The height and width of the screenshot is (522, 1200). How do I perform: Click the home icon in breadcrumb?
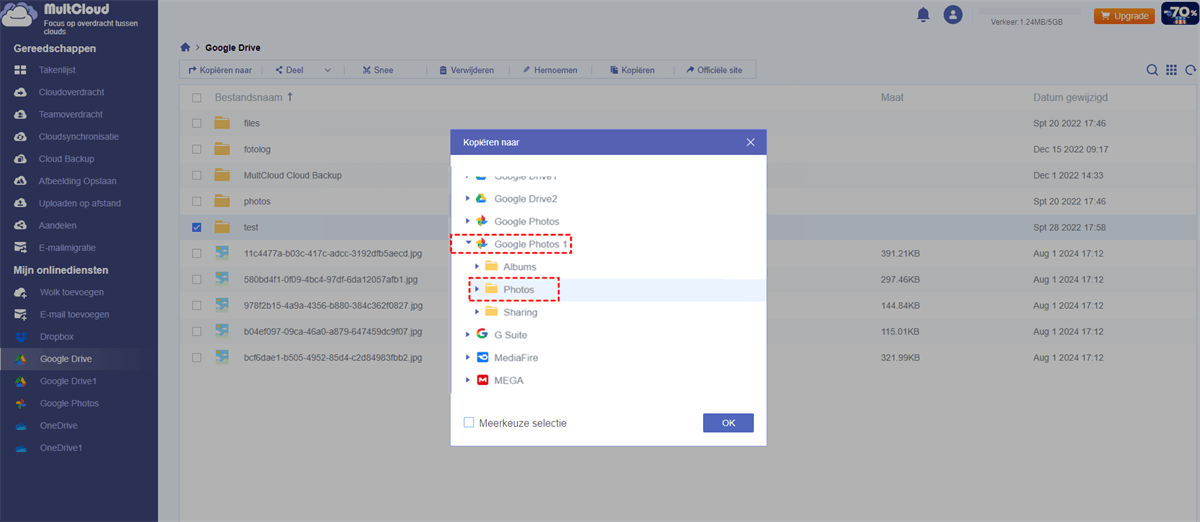[185, 47]
